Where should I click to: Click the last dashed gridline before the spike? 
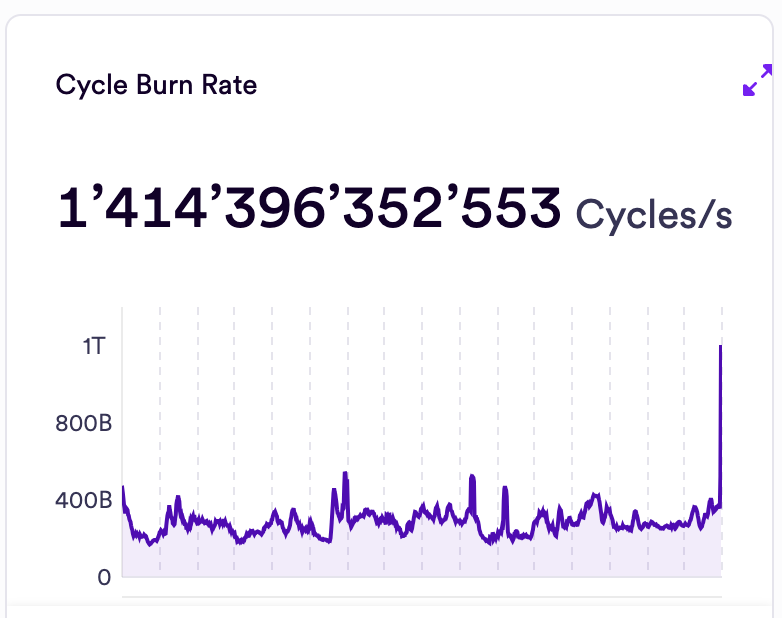point(685,400)
